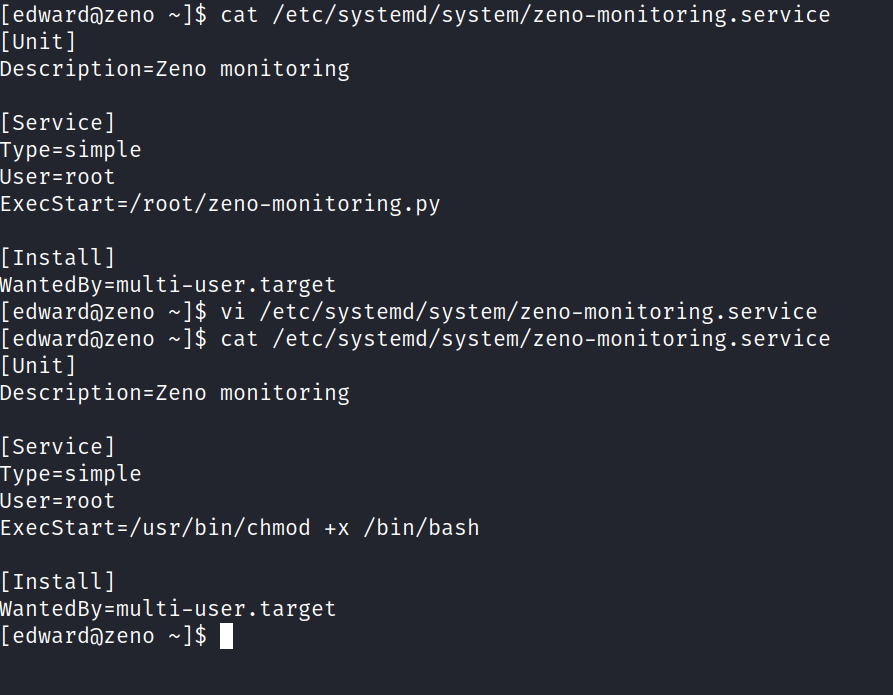Click [Unit] header in the edited file output
The height and width of the screenshot is (695, 893).
tap(38, 366)
